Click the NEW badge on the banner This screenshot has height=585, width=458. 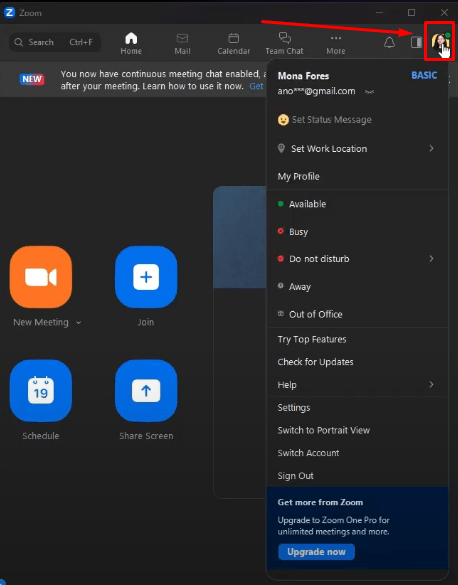click(32, 79)
